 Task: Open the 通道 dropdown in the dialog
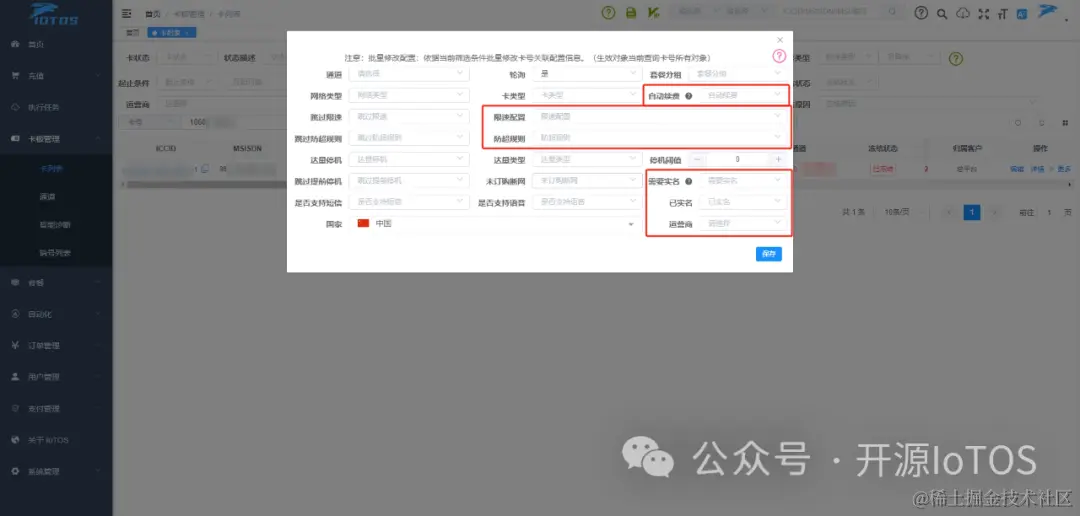409,74
